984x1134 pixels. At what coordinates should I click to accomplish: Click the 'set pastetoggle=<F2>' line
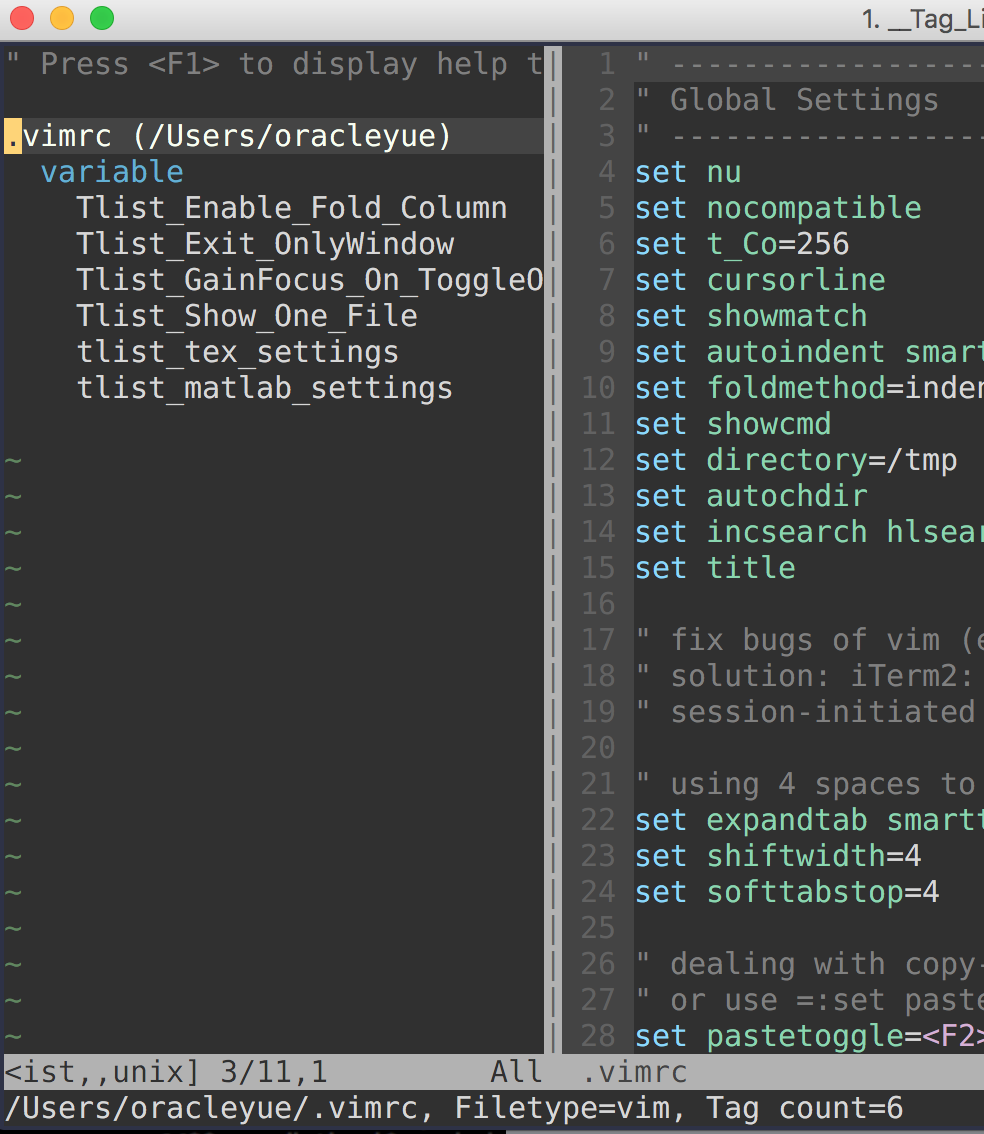[810, 1036]
